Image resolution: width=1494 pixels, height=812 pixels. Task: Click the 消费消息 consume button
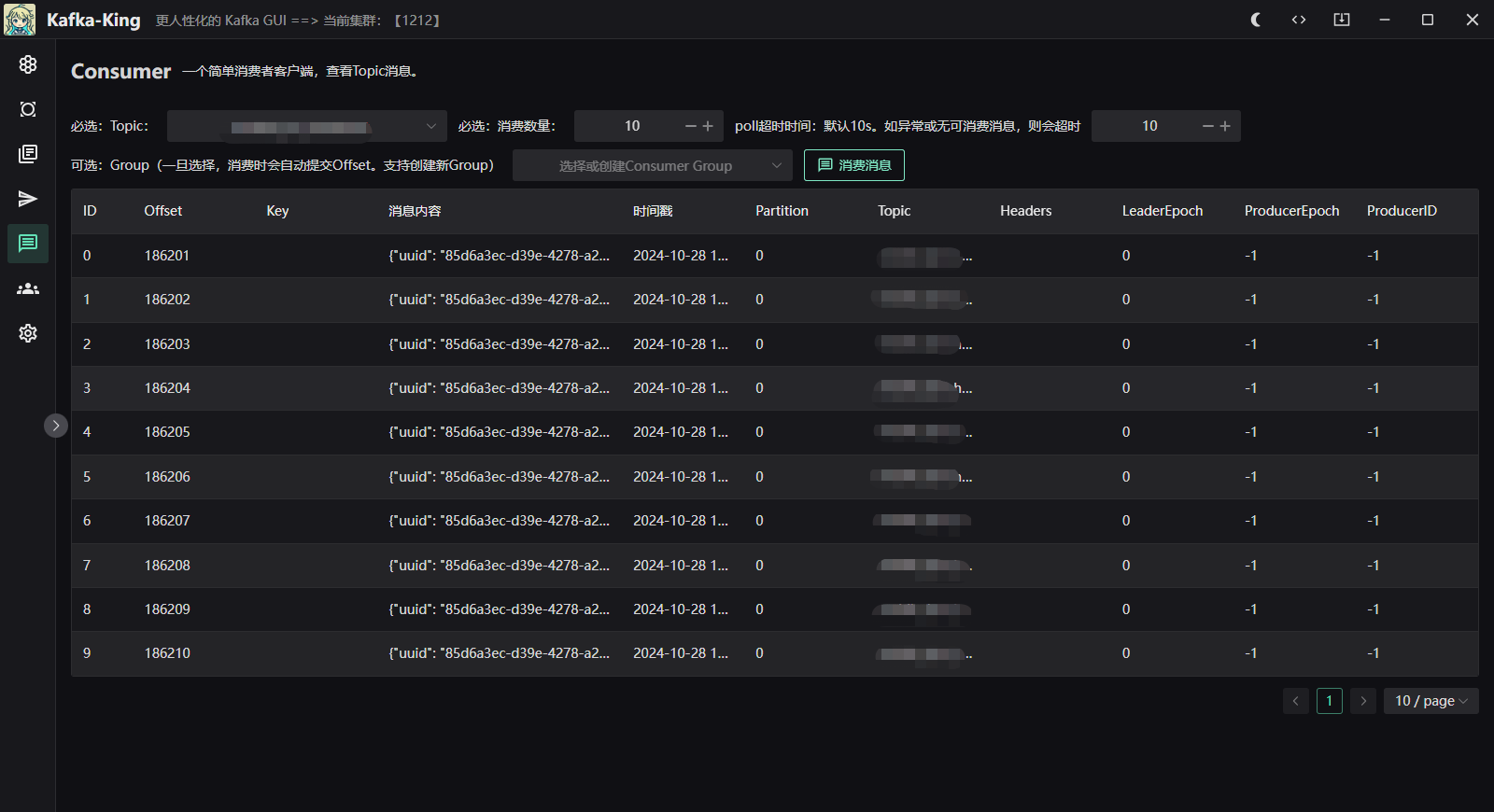pos(853,165)
